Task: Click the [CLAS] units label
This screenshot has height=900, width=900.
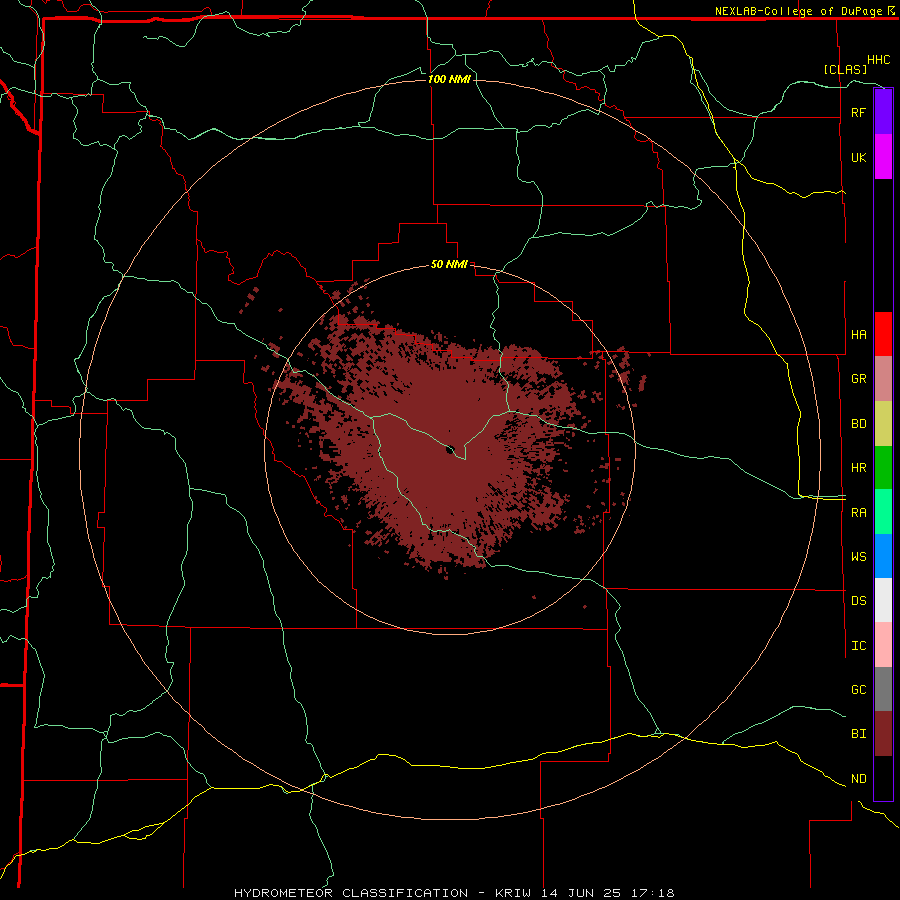Action: point(845,69)
